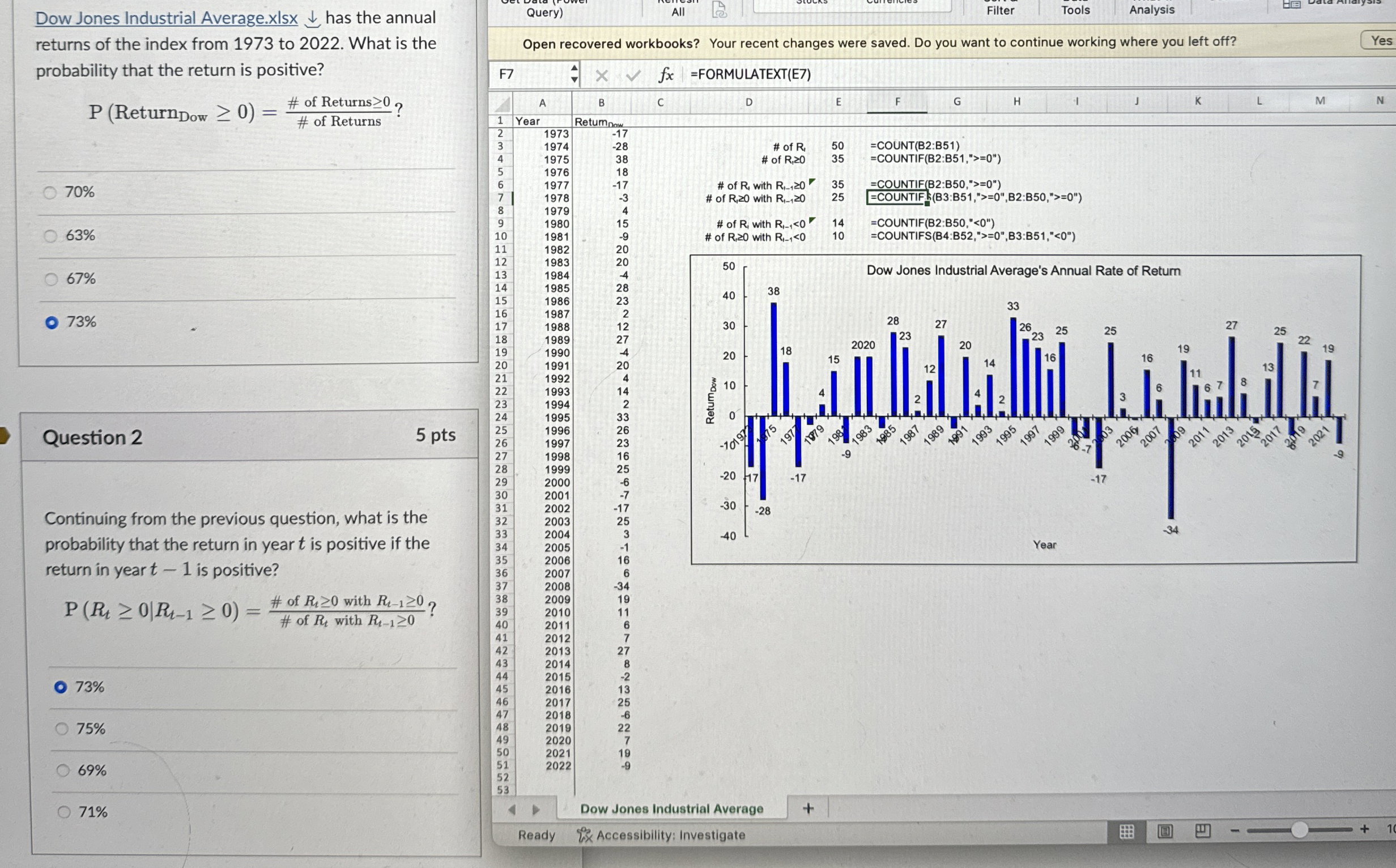
Task: Select the 67% answer for question 1
Action: (51, 279)
